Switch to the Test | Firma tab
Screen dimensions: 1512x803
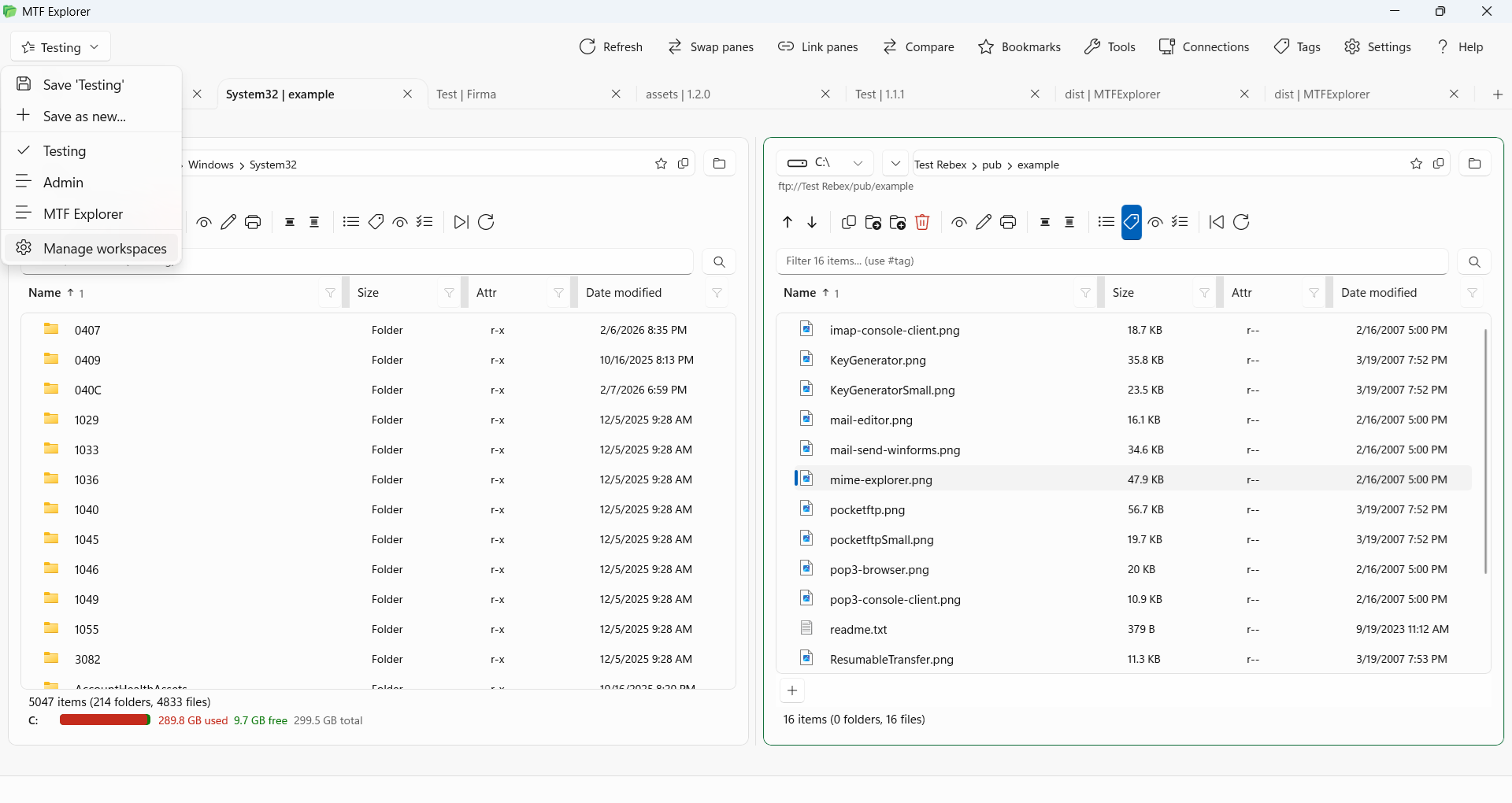point(466,94)
